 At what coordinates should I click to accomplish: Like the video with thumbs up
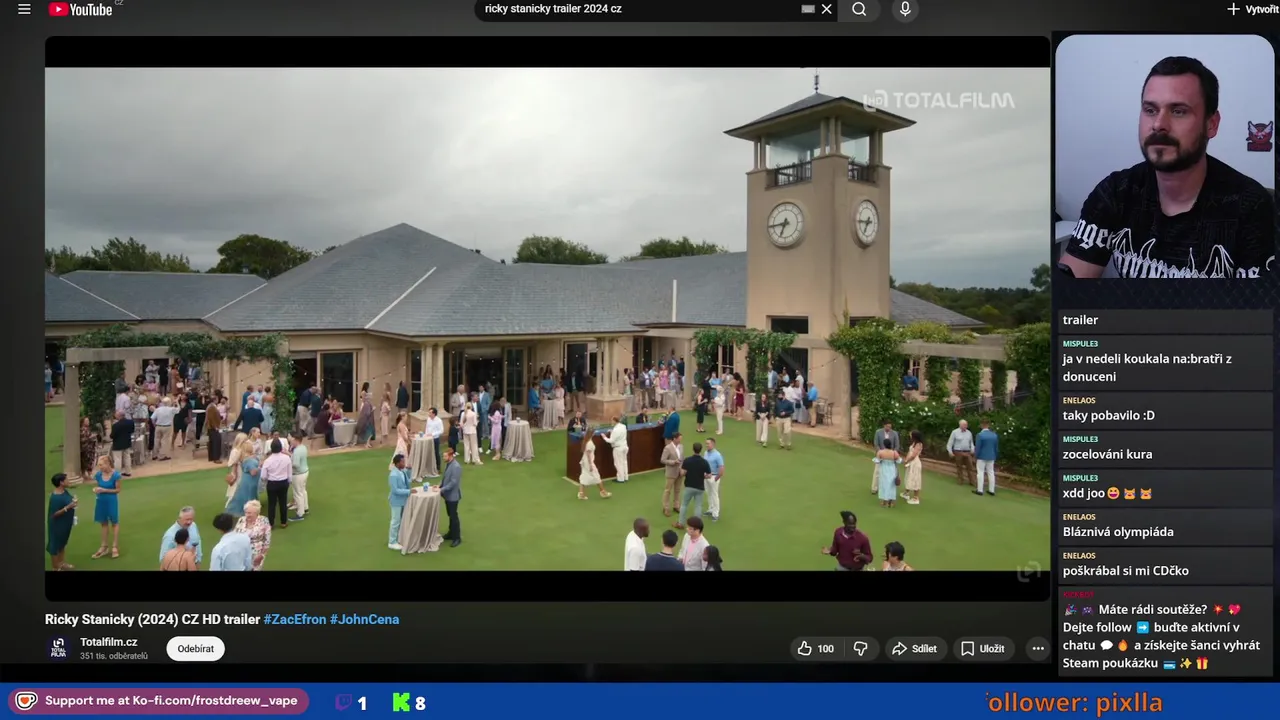tap(815, 649)
